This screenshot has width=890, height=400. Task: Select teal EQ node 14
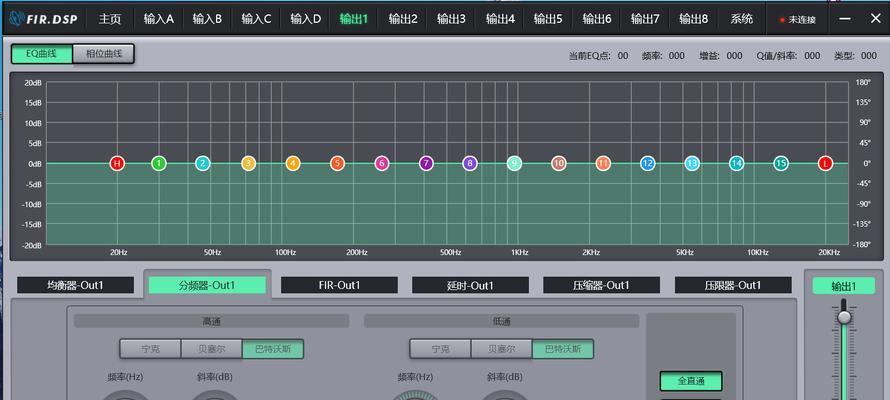tap(737, 163)
